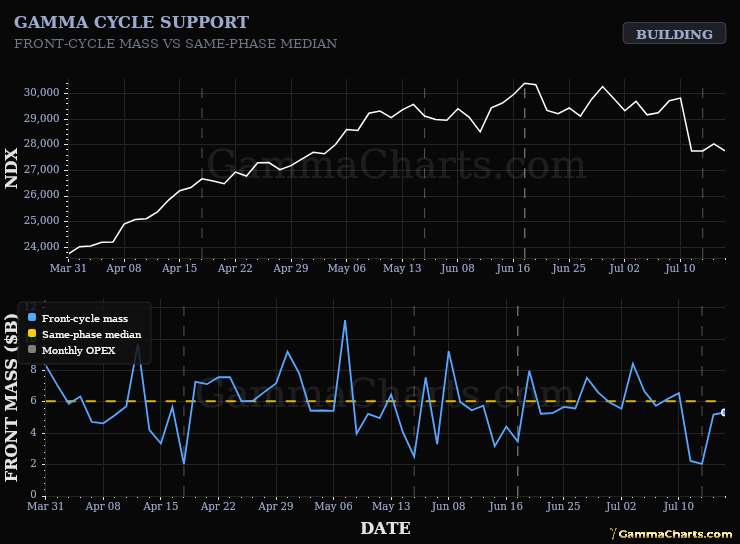This screenshot has height=544, width=740.
Task: Click the Jun 25 label on the NDX chart
Action: [x=569, y=268]
